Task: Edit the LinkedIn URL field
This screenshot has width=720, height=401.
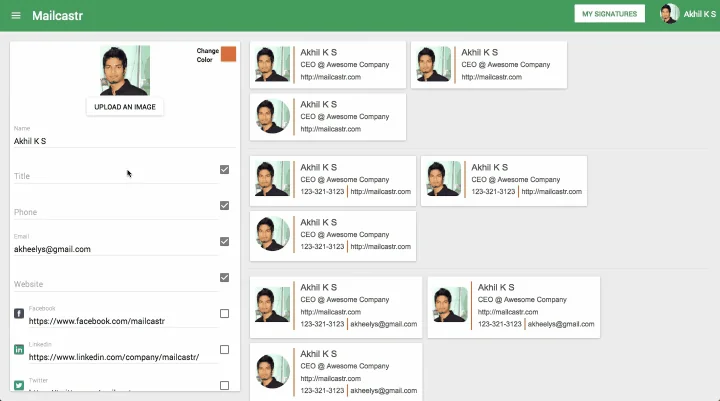Action: 123,357
